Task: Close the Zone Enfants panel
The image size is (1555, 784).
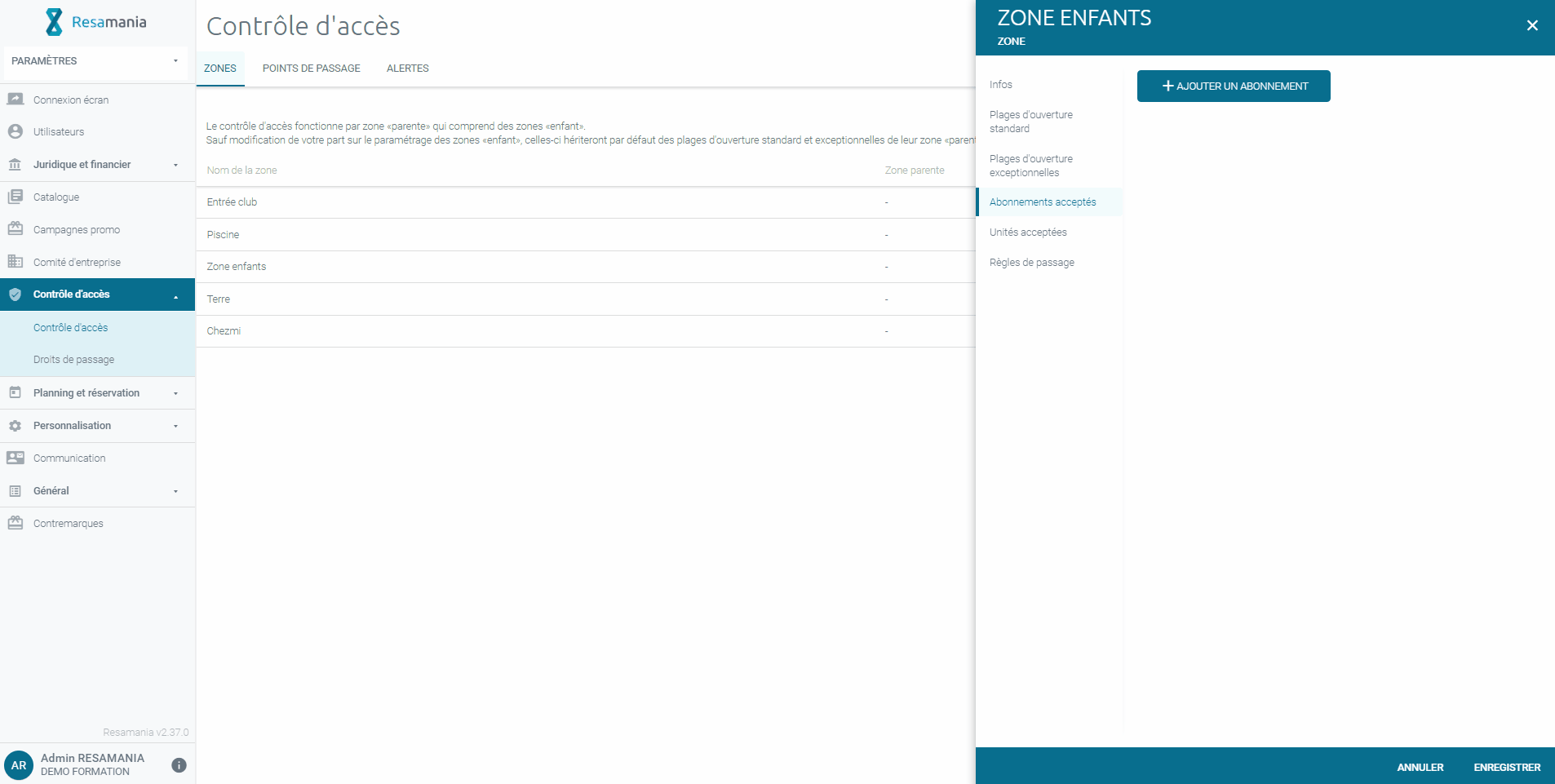Action: [x=1532, y=25]
